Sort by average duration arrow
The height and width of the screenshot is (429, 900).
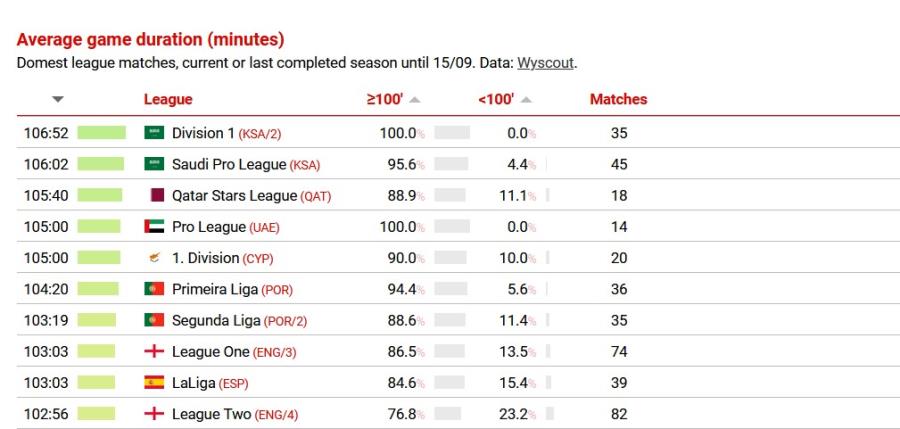[x=57, y=99]
